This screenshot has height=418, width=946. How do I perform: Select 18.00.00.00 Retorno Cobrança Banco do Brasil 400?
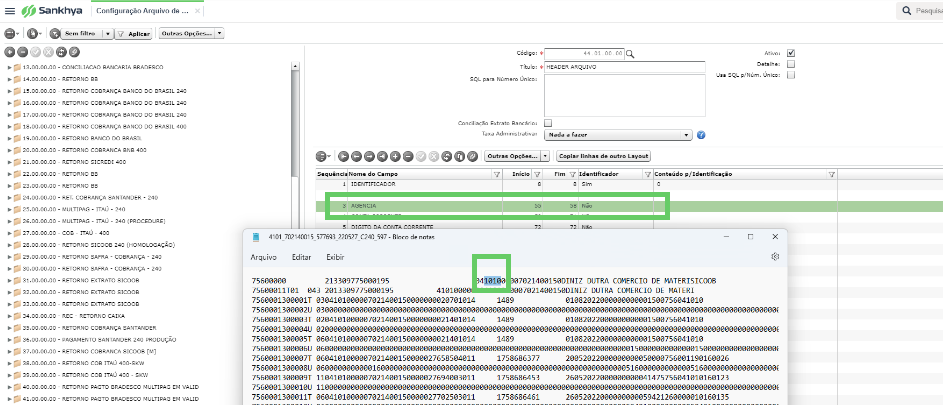[104, 126]
